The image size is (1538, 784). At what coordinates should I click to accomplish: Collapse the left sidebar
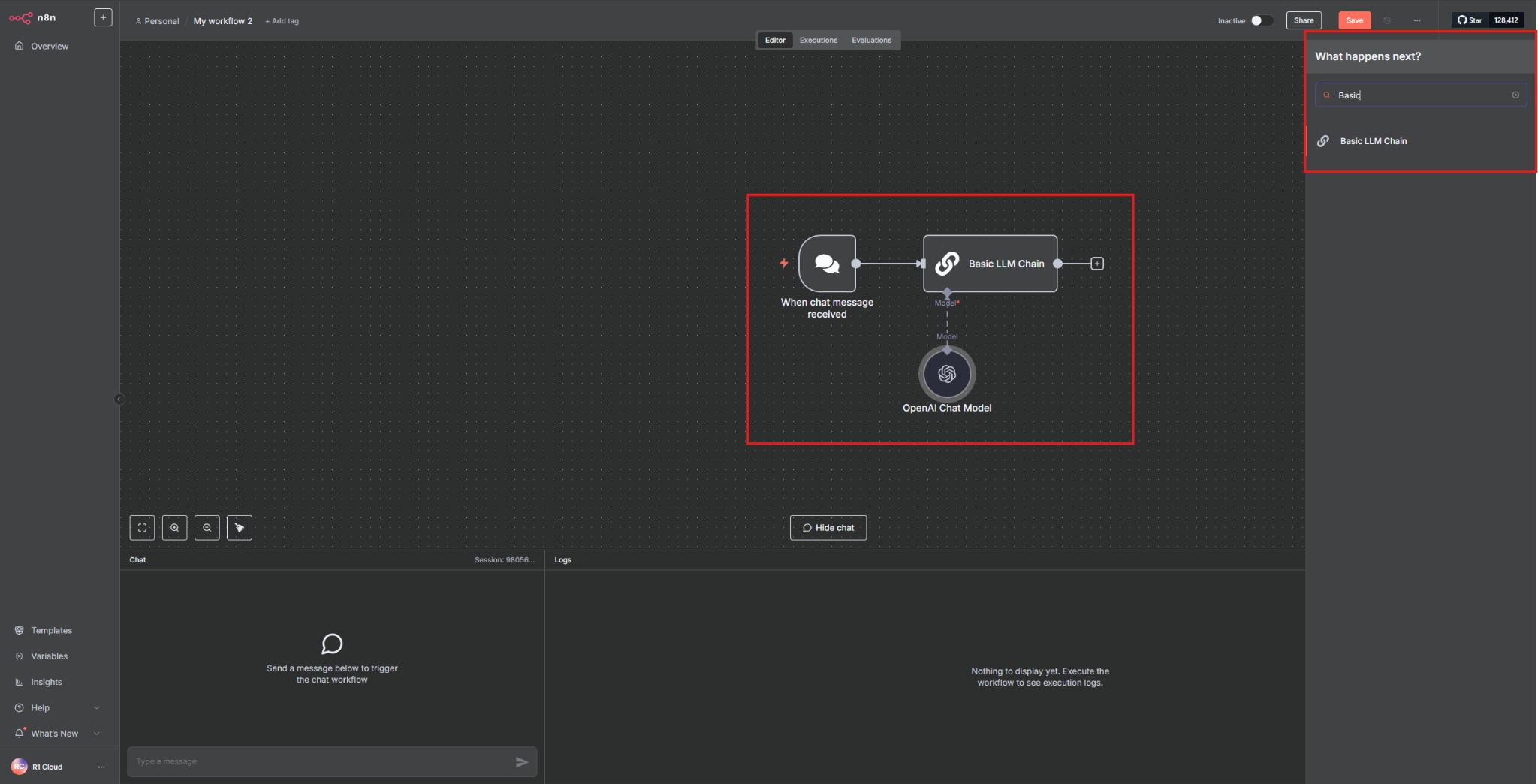119,400
